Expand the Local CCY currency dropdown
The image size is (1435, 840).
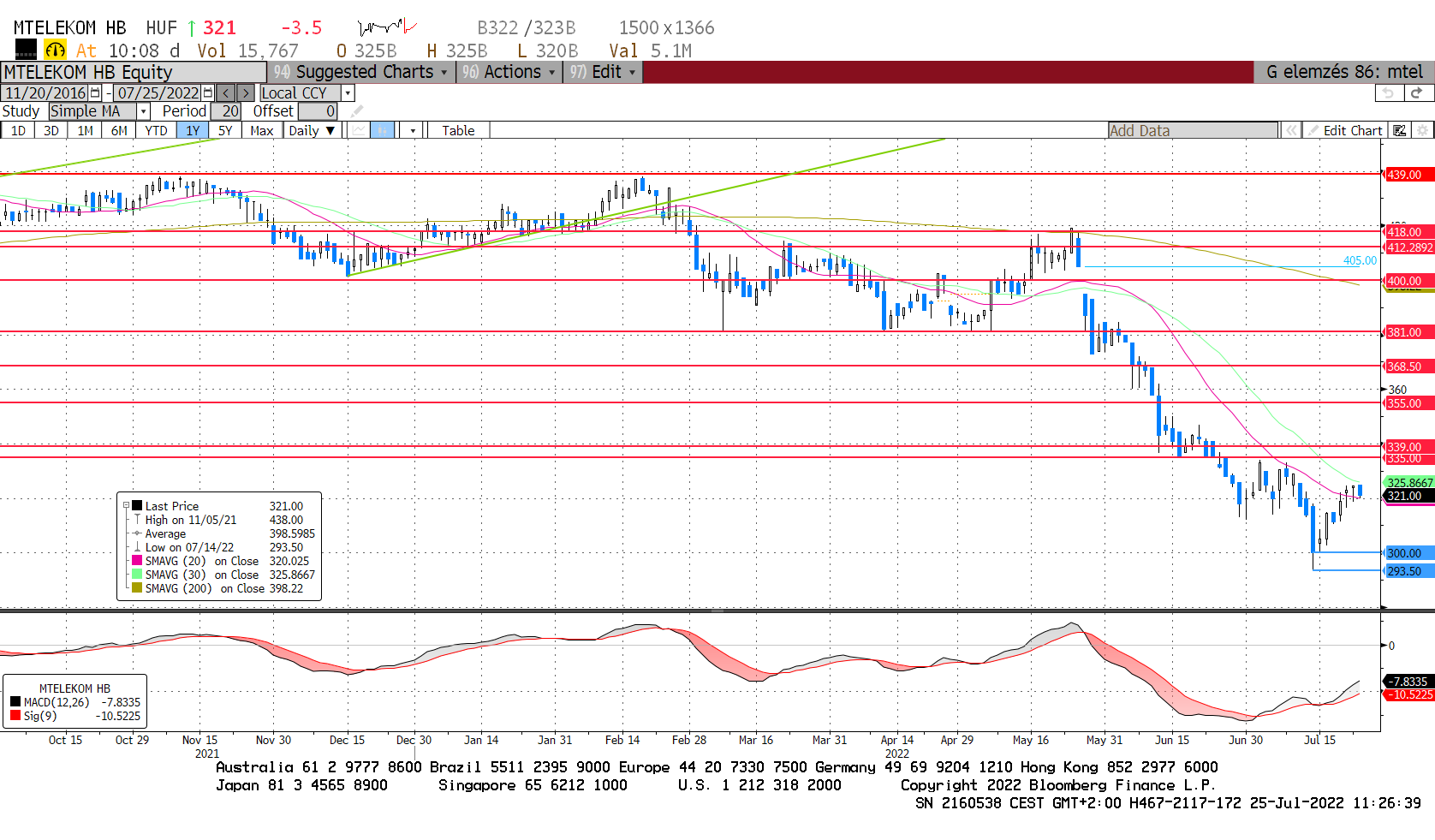click(x=348, y=92)
